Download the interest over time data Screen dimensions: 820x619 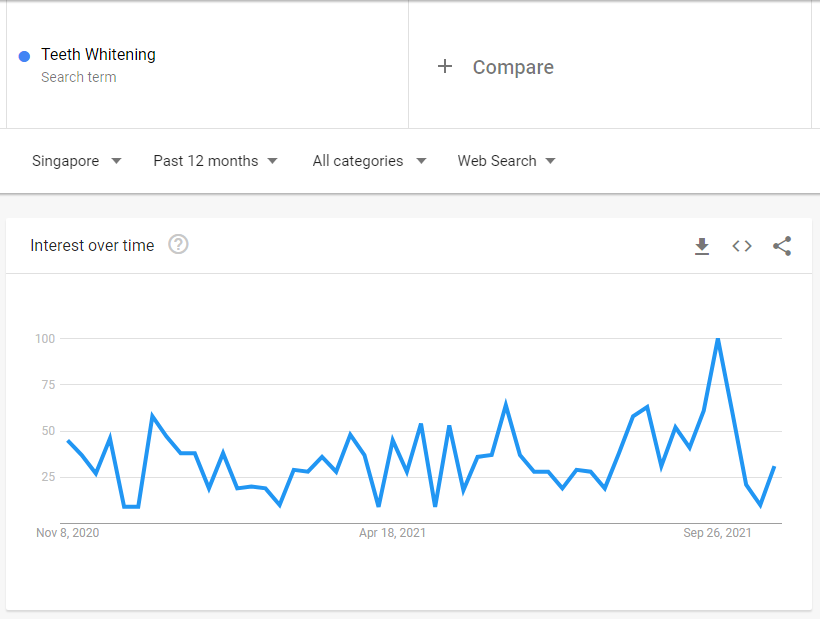pos(702,246)
